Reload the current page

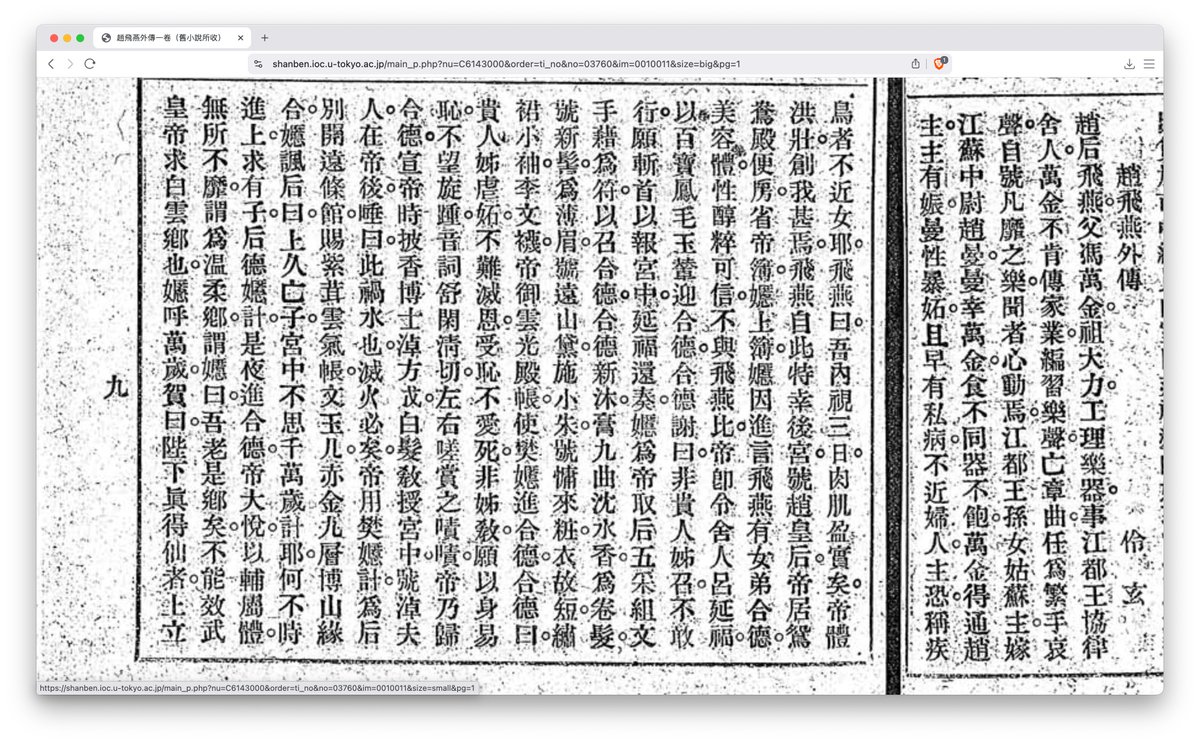pos(90,63)
